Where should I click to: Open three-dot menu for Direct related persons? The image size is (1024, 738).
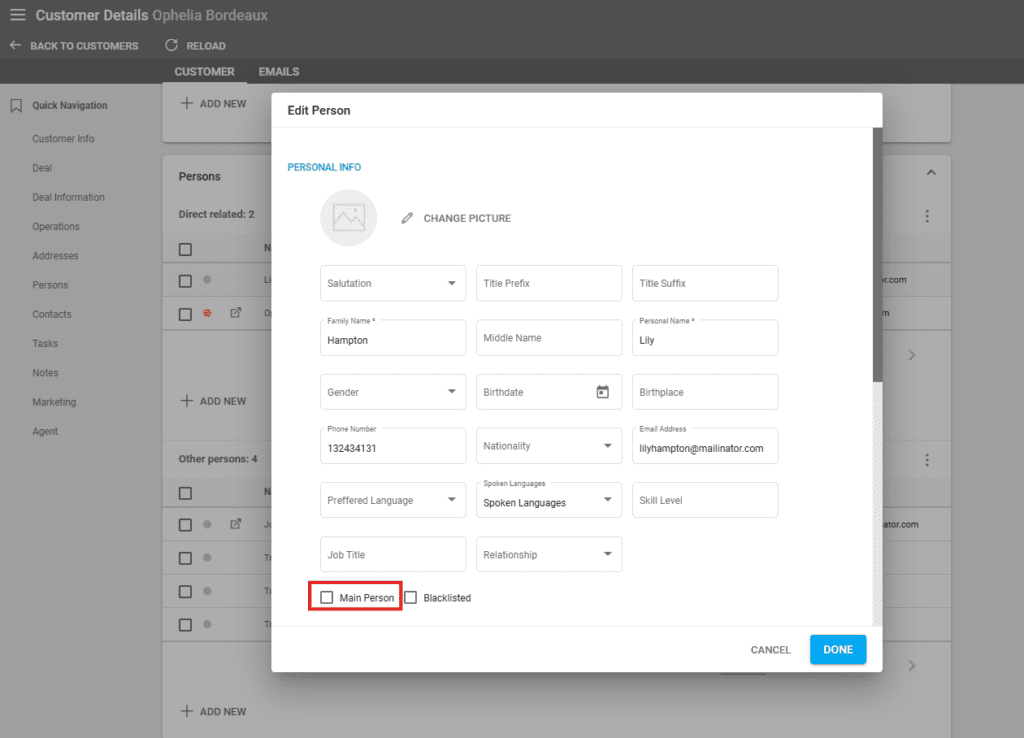click(x=927, y=216)
